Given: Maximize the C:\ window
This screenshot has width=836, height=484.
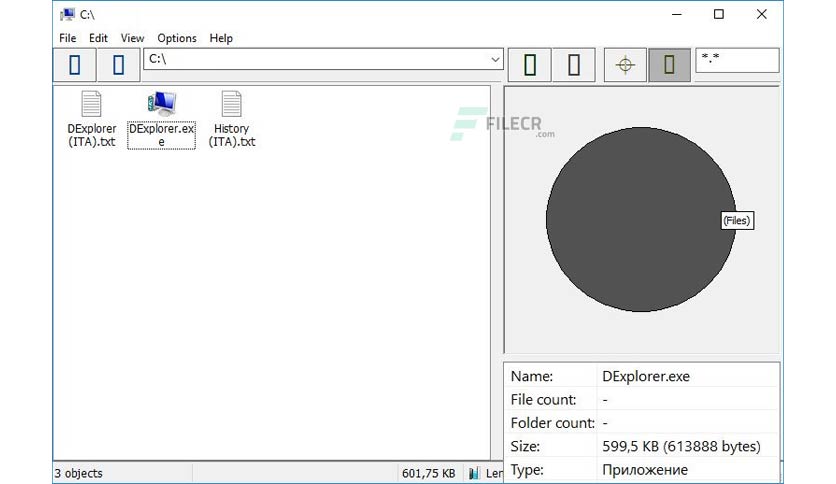Looking at the screenshot, I should (719, 14).
